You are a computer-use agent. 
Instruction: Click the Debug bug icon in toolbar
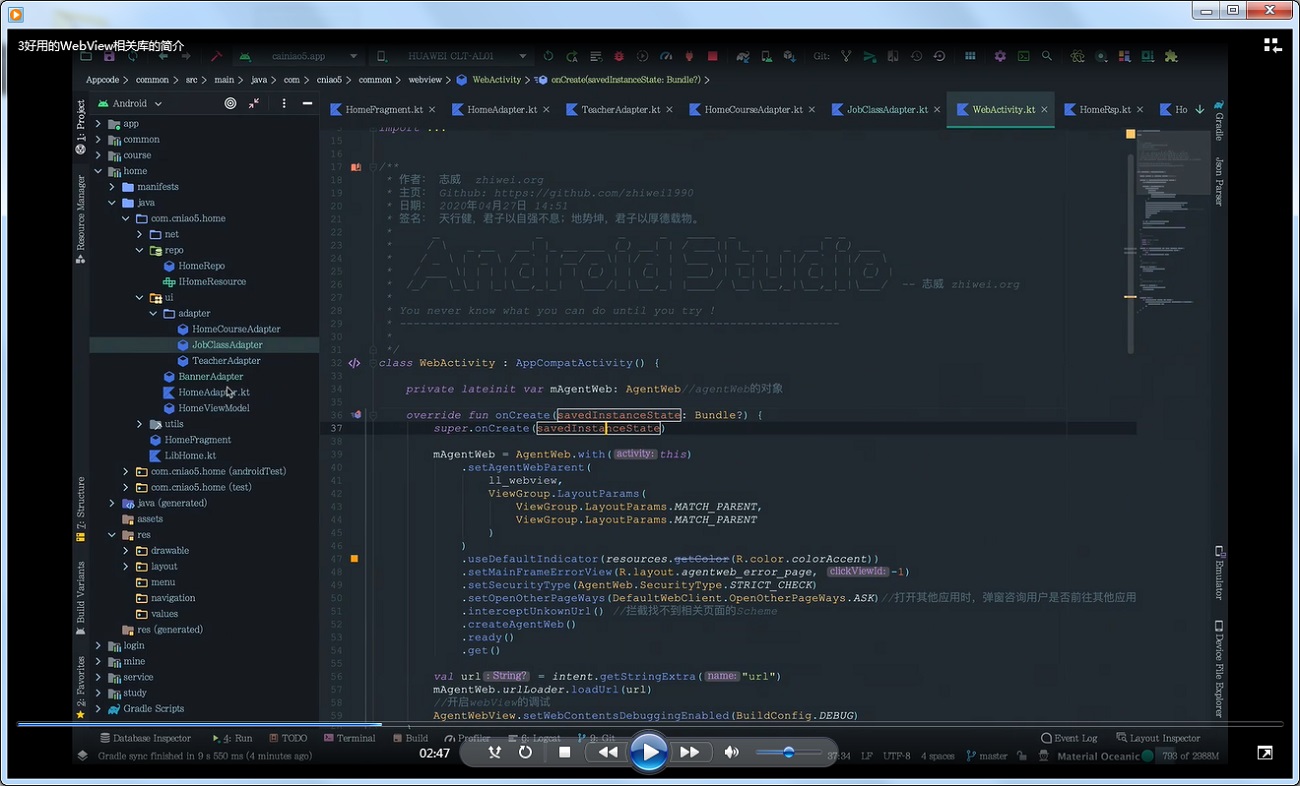click(619, 56)
